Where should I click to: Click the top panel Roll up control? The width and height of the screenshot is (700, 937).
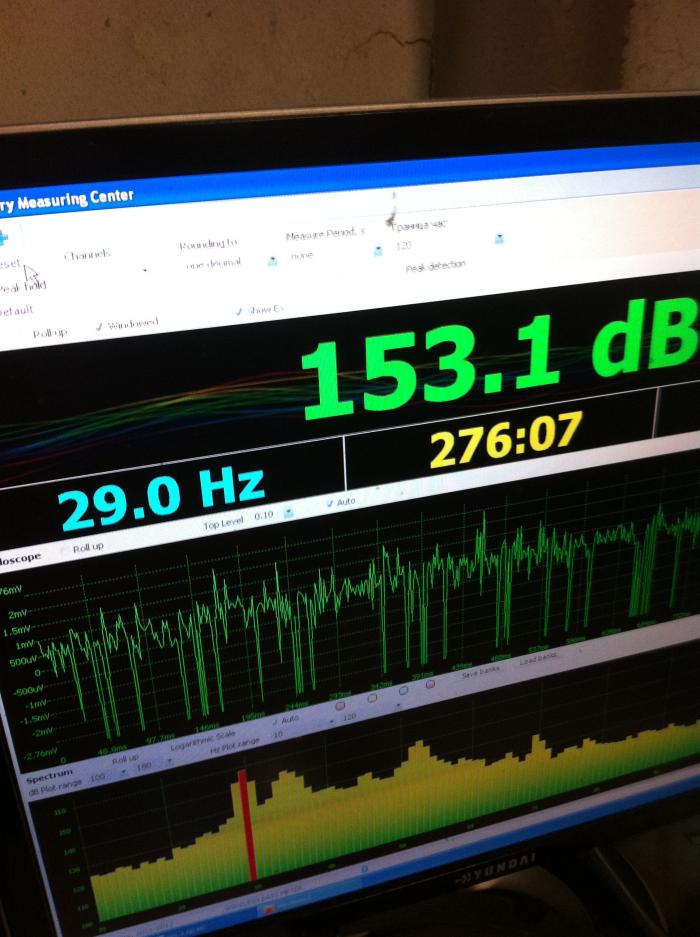50,333
